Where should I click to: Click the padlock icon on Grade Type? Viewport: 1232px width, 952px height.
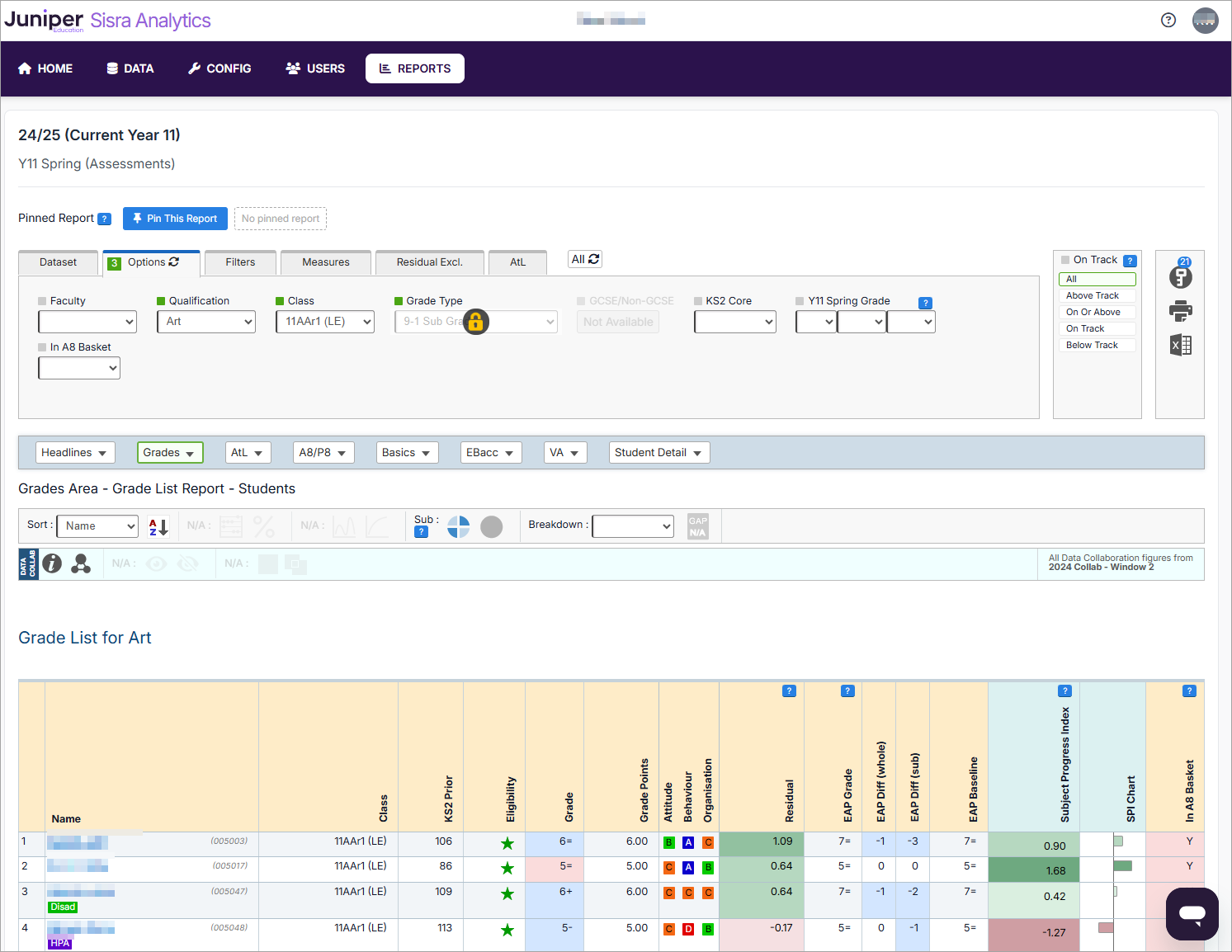pyautogui.click(x=476, y=322)
